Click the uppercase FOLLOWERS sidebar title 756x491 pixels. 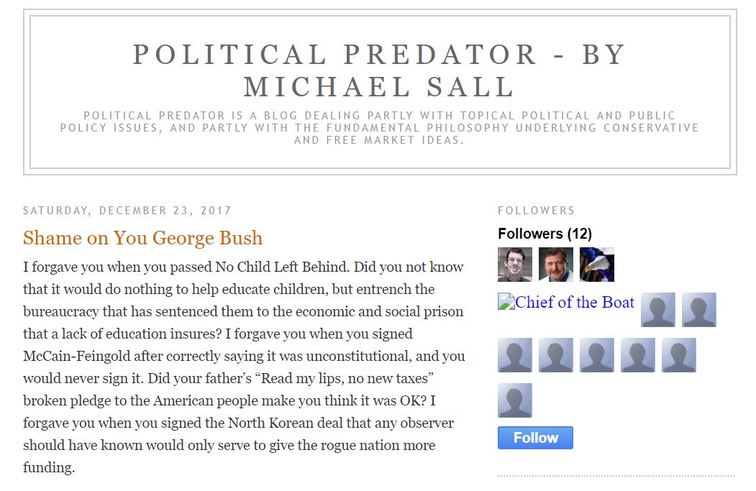click(x=536, y=211)
